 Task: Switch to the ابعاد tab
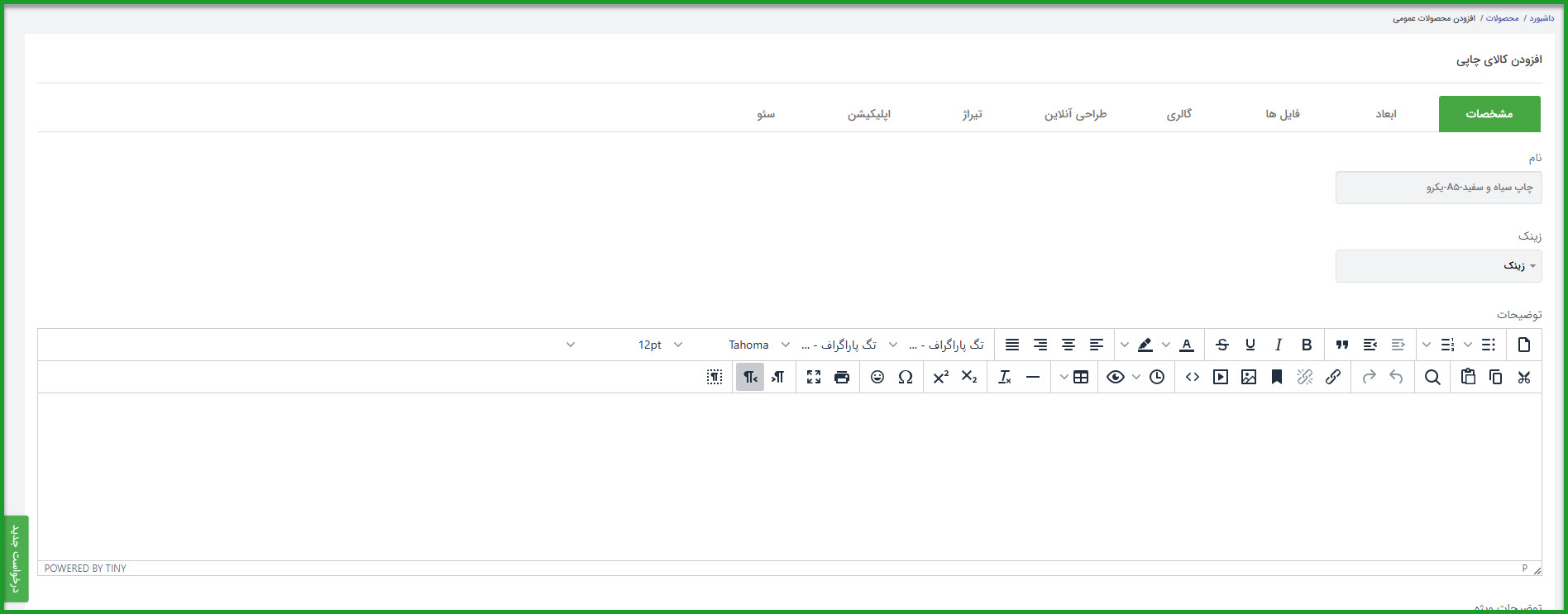tap(1386, 114)
